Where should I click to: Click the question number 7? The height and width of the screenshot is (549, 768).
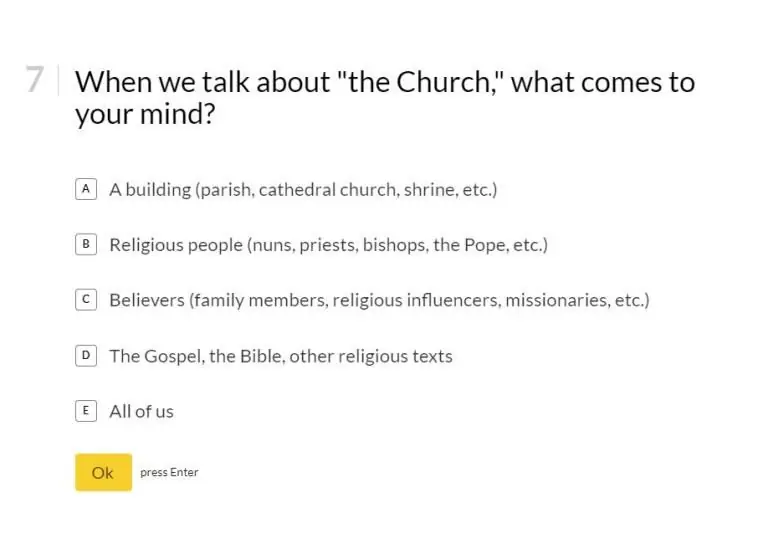point(35,80)
